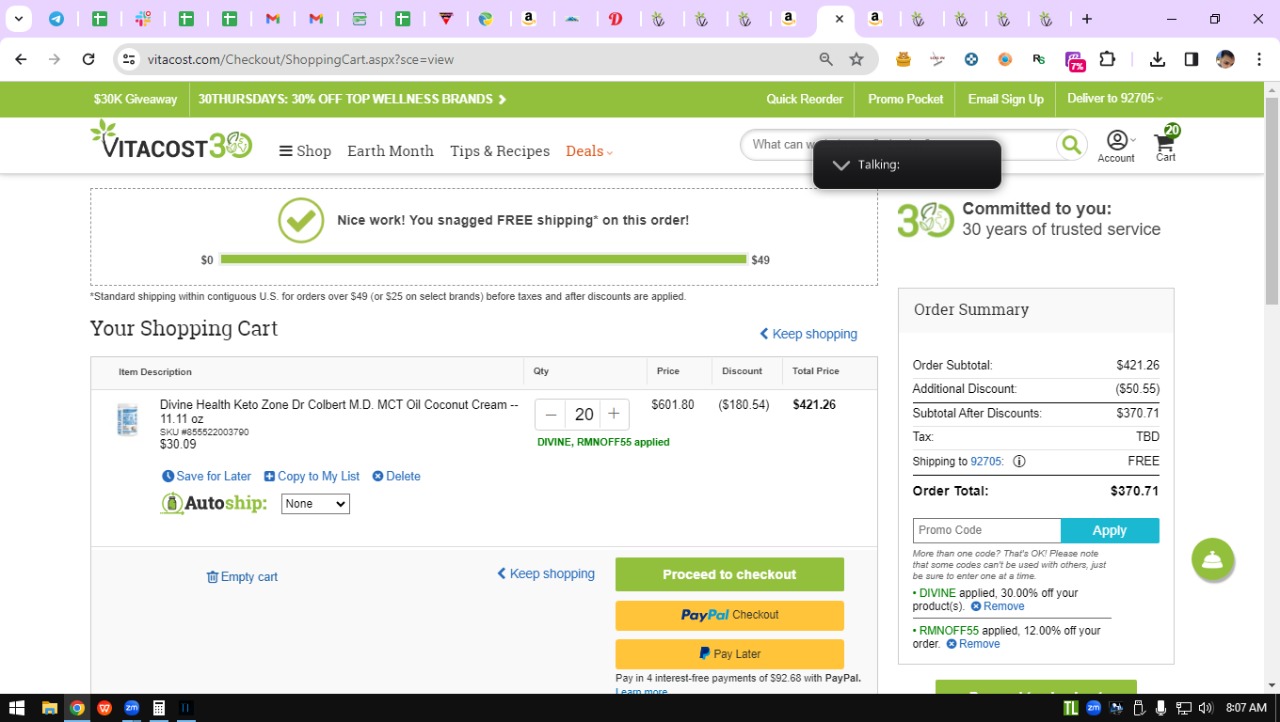Open File Explorer from taskbar

(49, 708)
